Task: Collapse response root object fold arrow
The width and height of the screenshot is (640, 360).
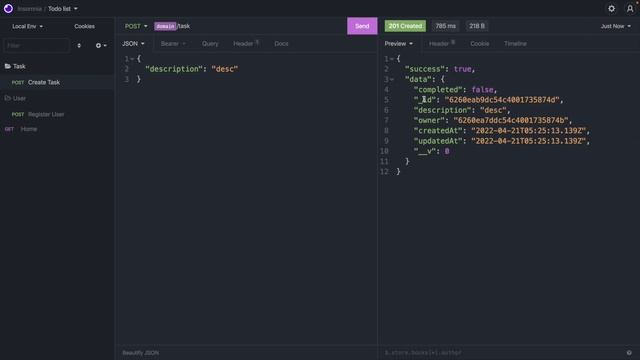Action: pos(392,59)
